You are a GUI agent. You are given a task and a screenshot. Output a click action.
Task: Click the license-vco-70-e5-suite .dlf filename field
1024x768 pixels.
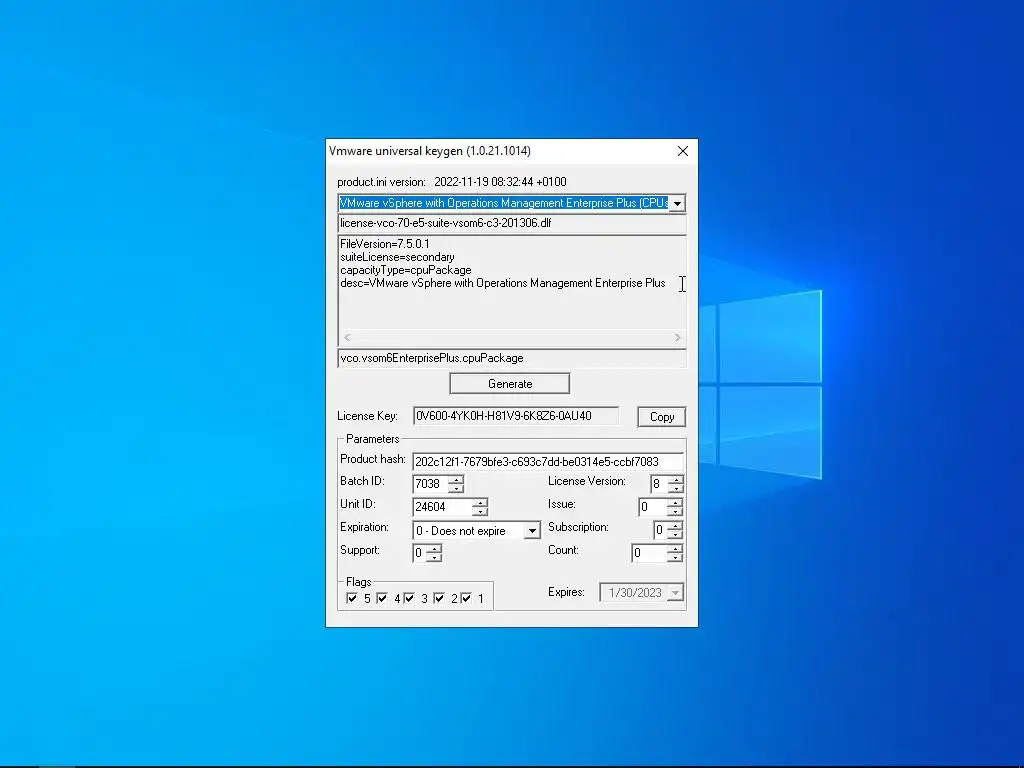click(x=512, y=223)
